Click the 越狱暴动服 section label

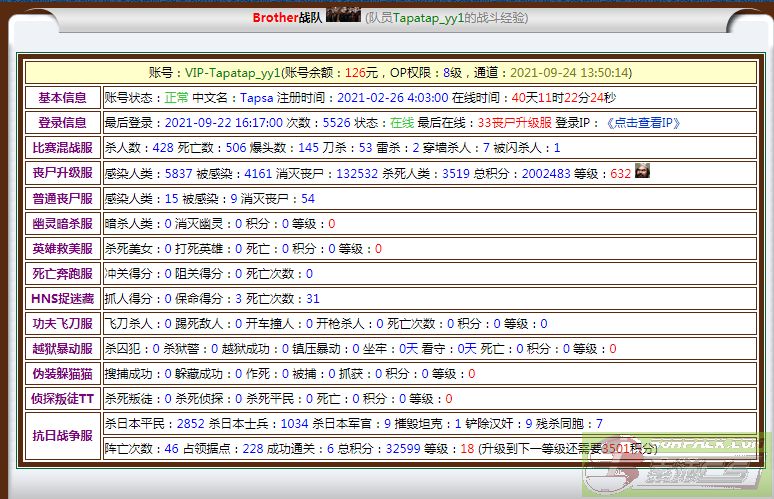(62, 349)
